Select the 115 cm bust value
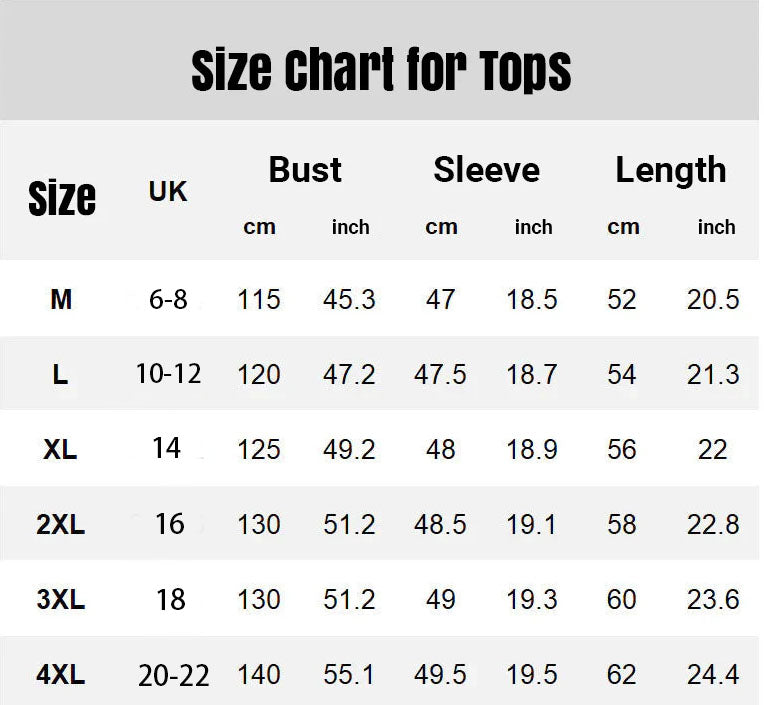This screenshot has width=764, height=705. coord(259,299)
